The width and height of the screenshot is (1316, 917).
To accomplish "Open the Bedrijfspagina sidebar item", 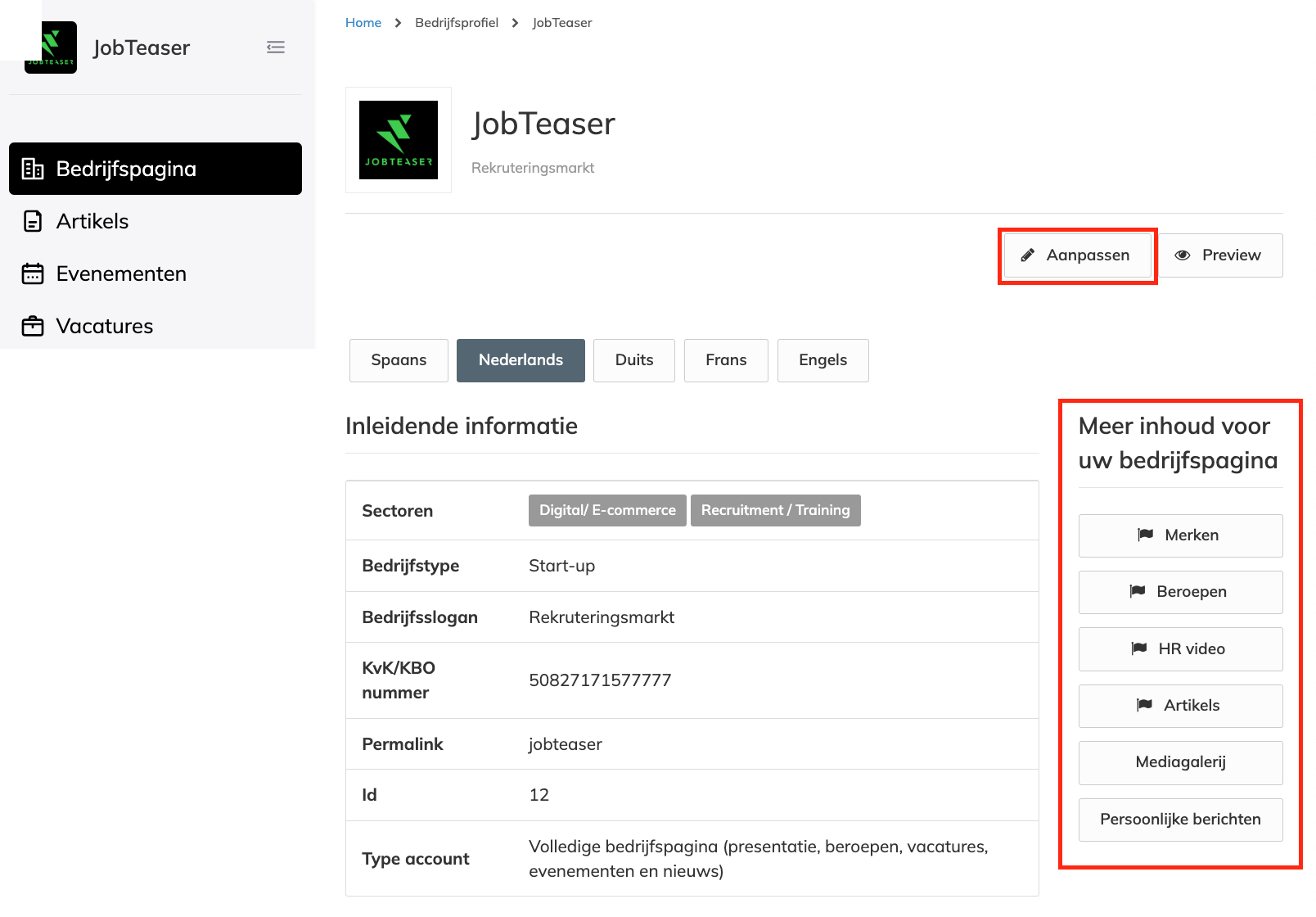I will click(155, 169).
